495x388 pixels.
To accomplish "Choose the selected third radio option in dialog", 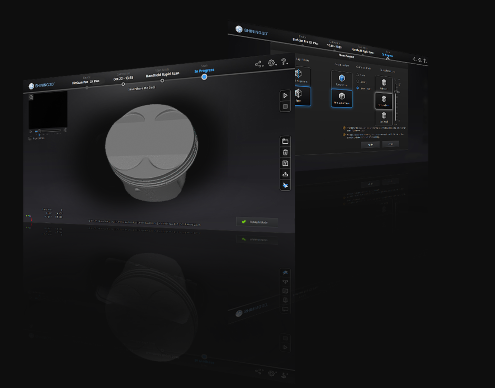I will (x=358, y=88).
